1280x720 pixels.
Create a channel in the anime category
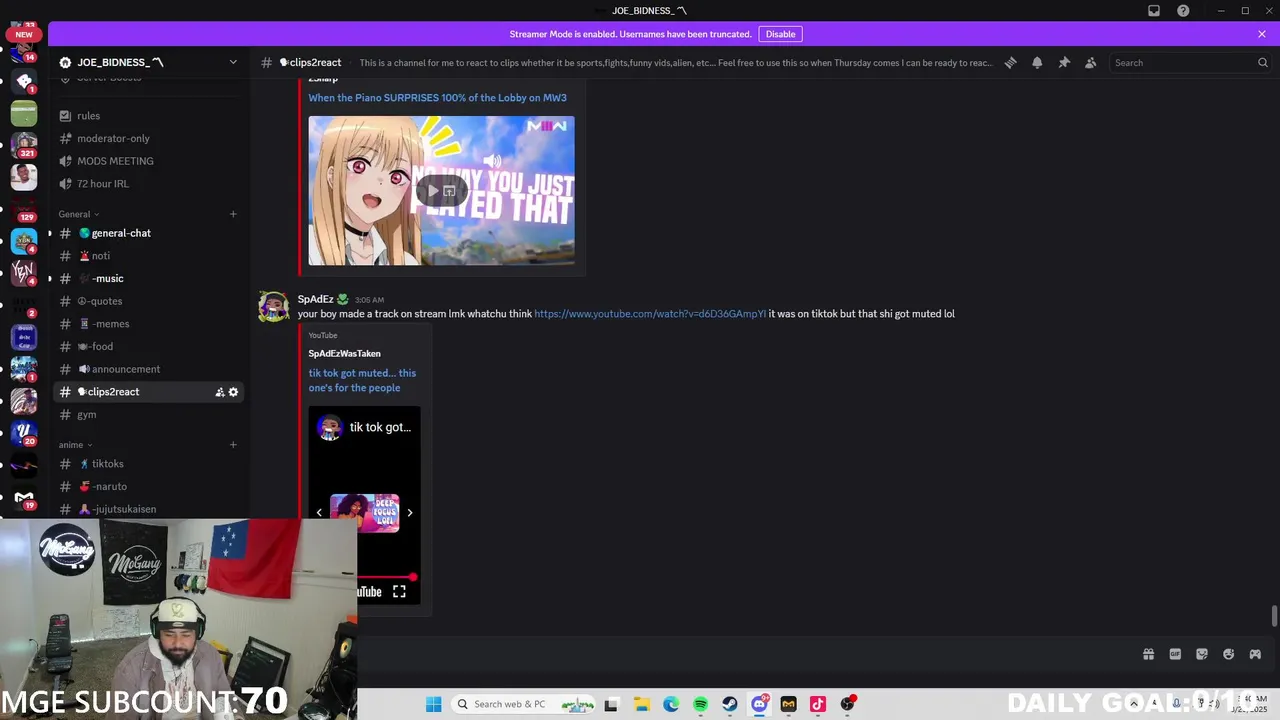click(x=233, y=445)
